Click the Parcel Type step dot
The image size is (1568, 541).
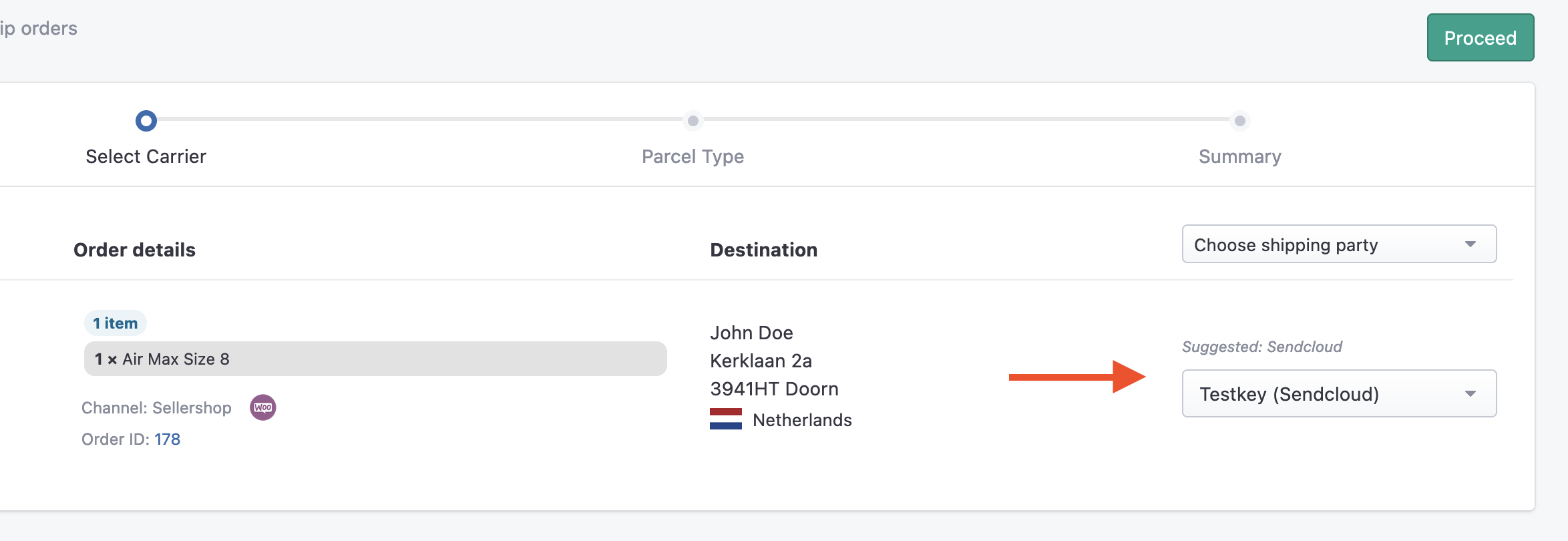[x=693, y=121]
